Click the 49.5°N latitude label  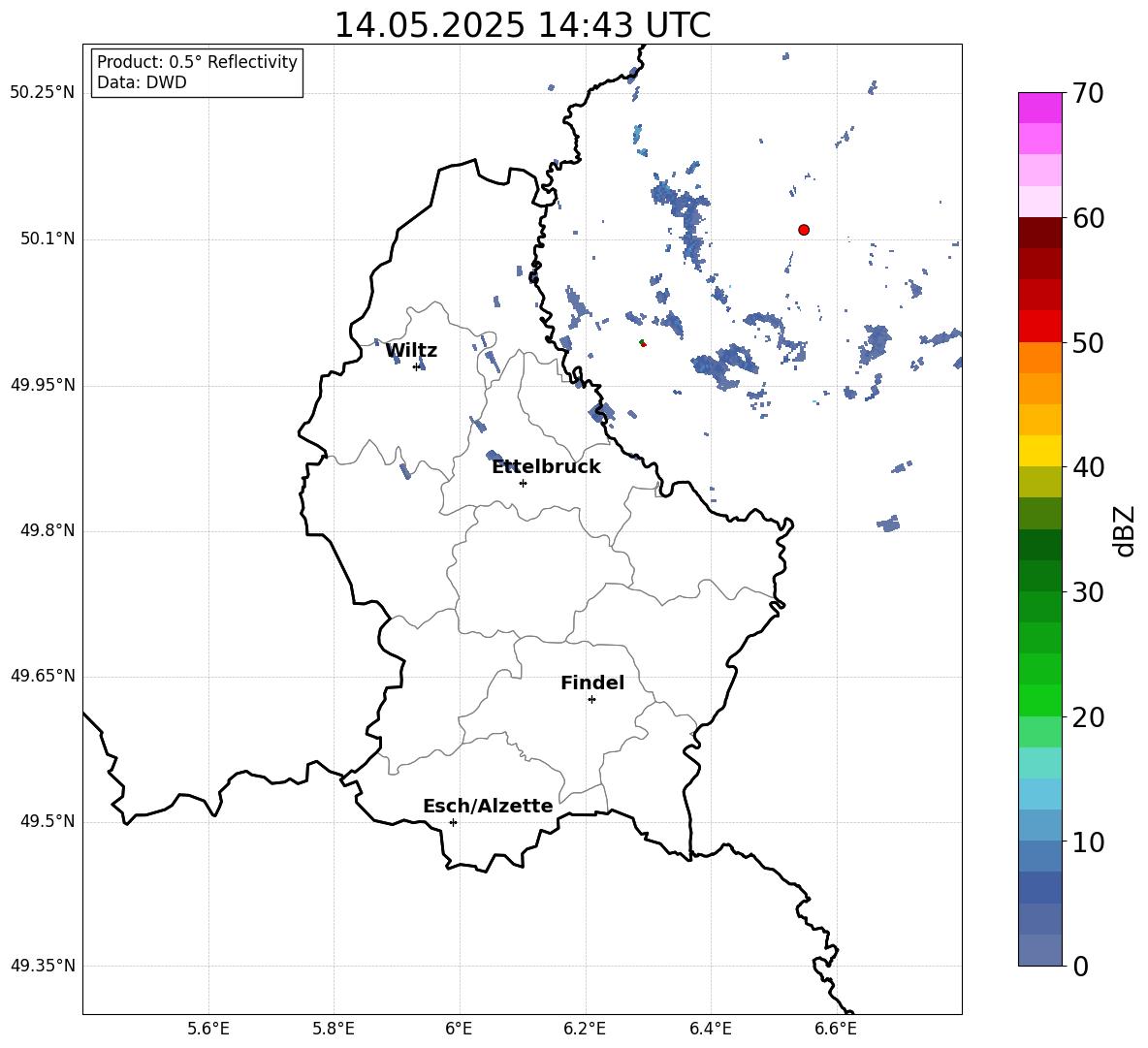(48, 821)
